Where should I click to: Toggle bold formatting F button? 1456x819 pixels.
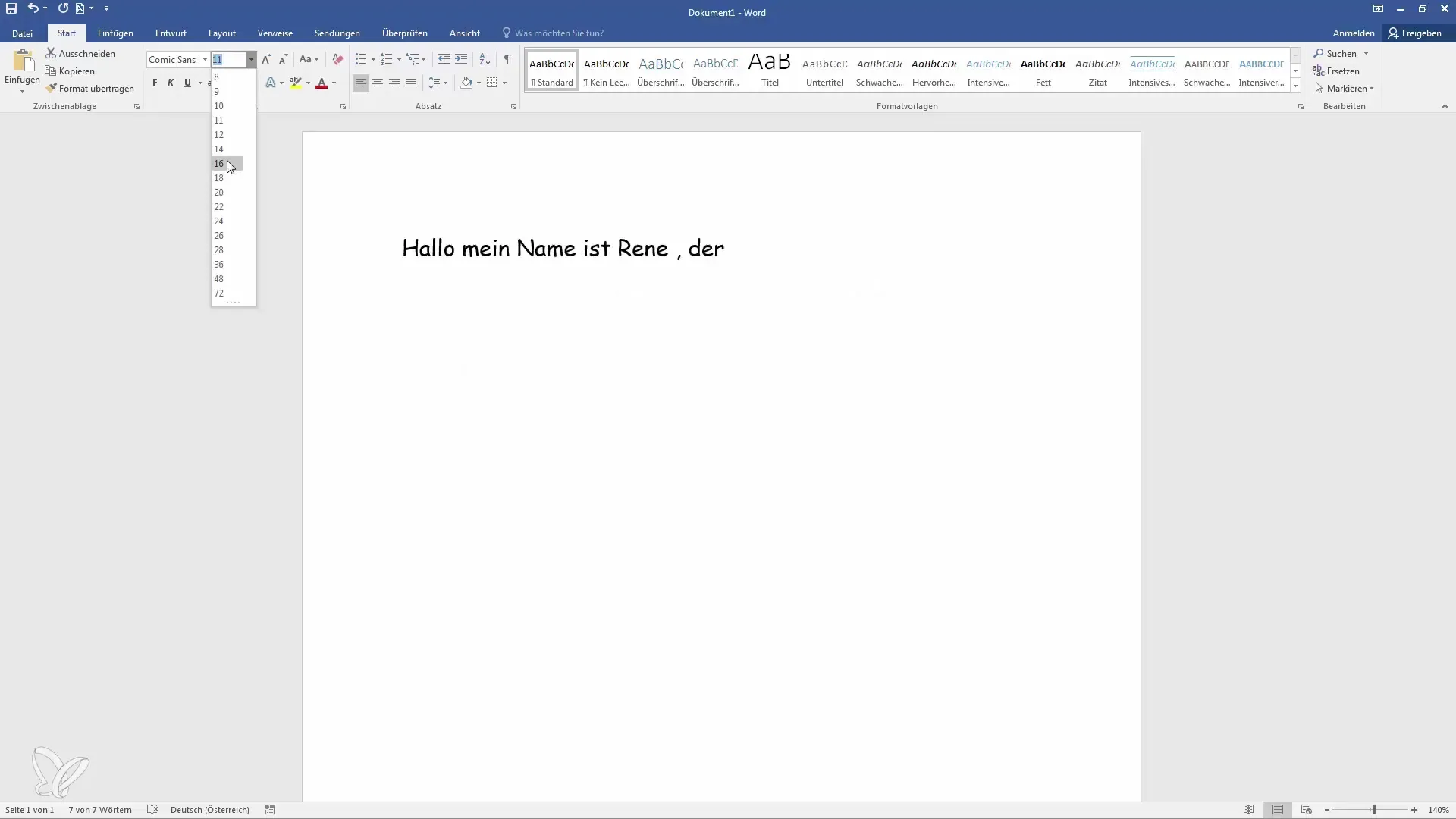point(155,83)
